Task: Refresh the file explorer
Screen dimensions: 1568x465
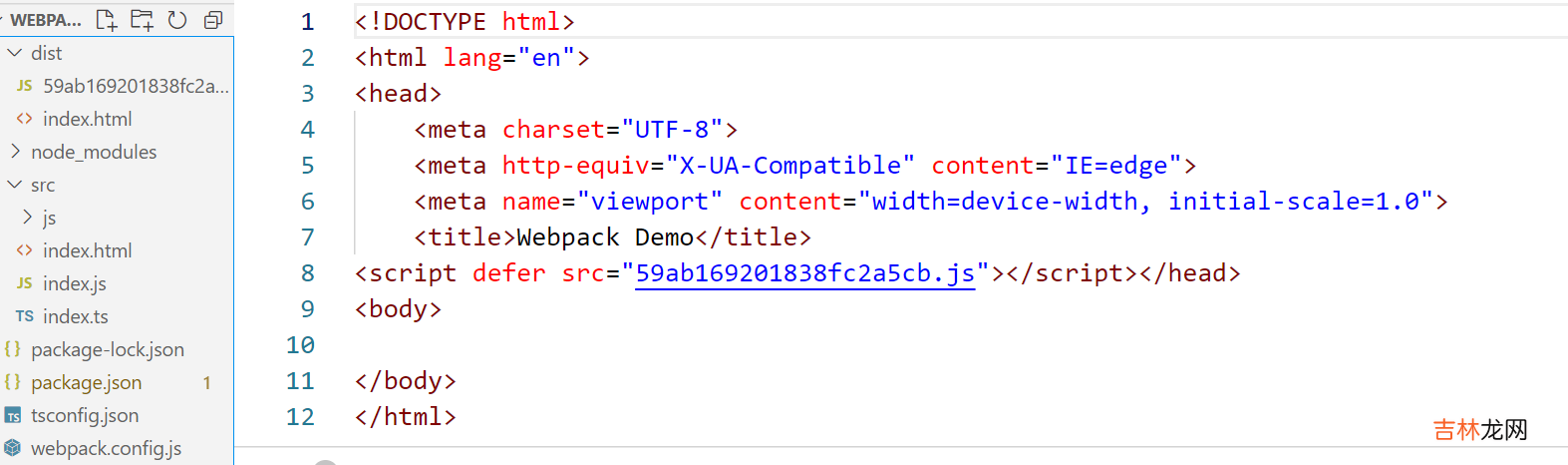Action: pyautogui.click(x=177, y=20)
